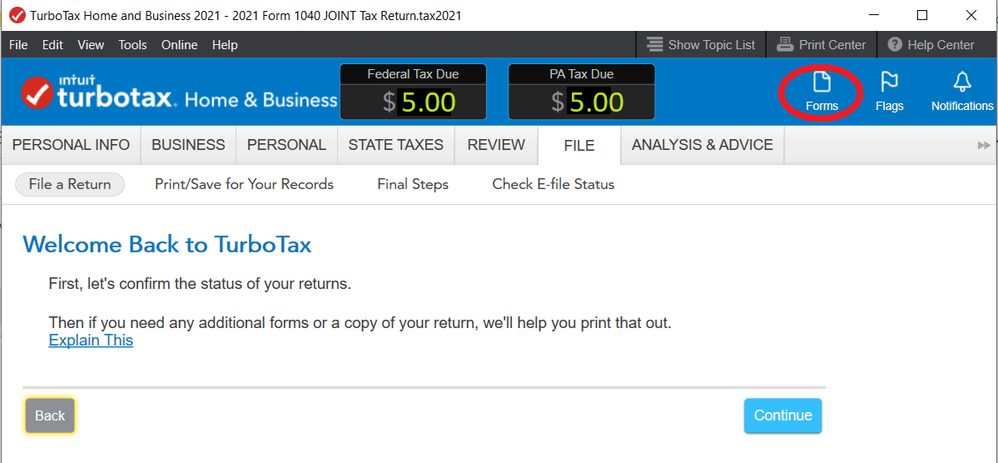Switch to the REVIEW tab
The width and height of the screenshot is (998, 463).
(x=496, y=145)
